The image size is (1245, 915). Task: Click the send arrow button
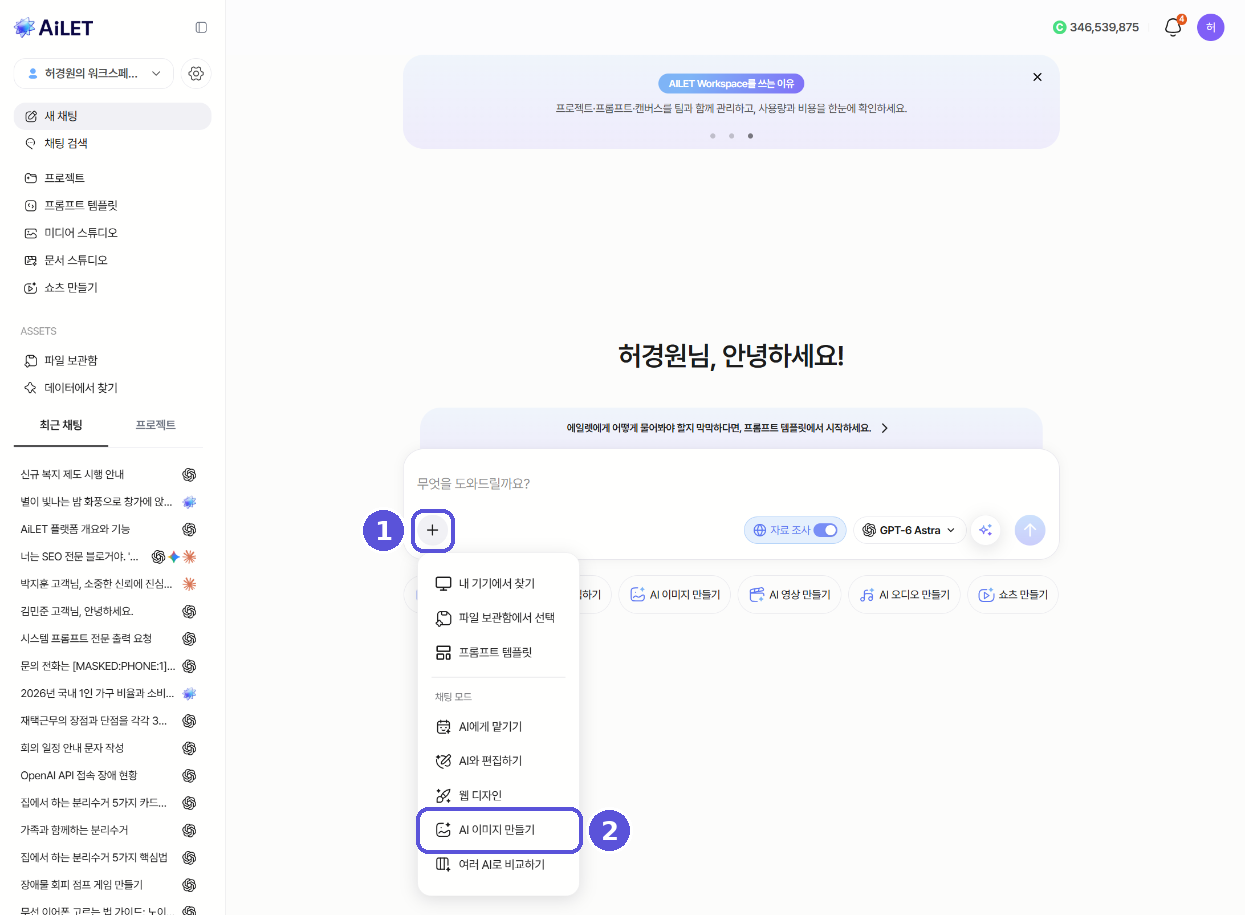[x=1030, y=530]
